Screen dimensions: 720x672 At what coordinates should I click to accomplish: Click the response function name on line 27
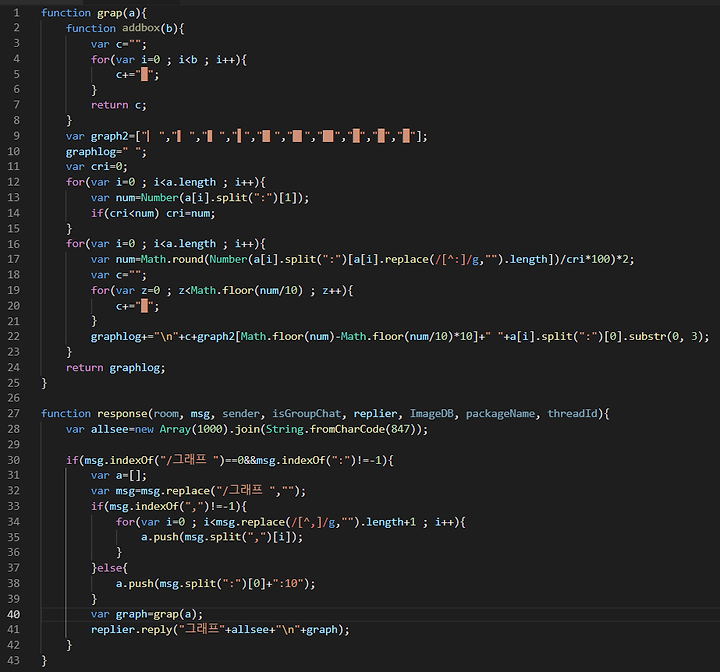click(122, 414)
